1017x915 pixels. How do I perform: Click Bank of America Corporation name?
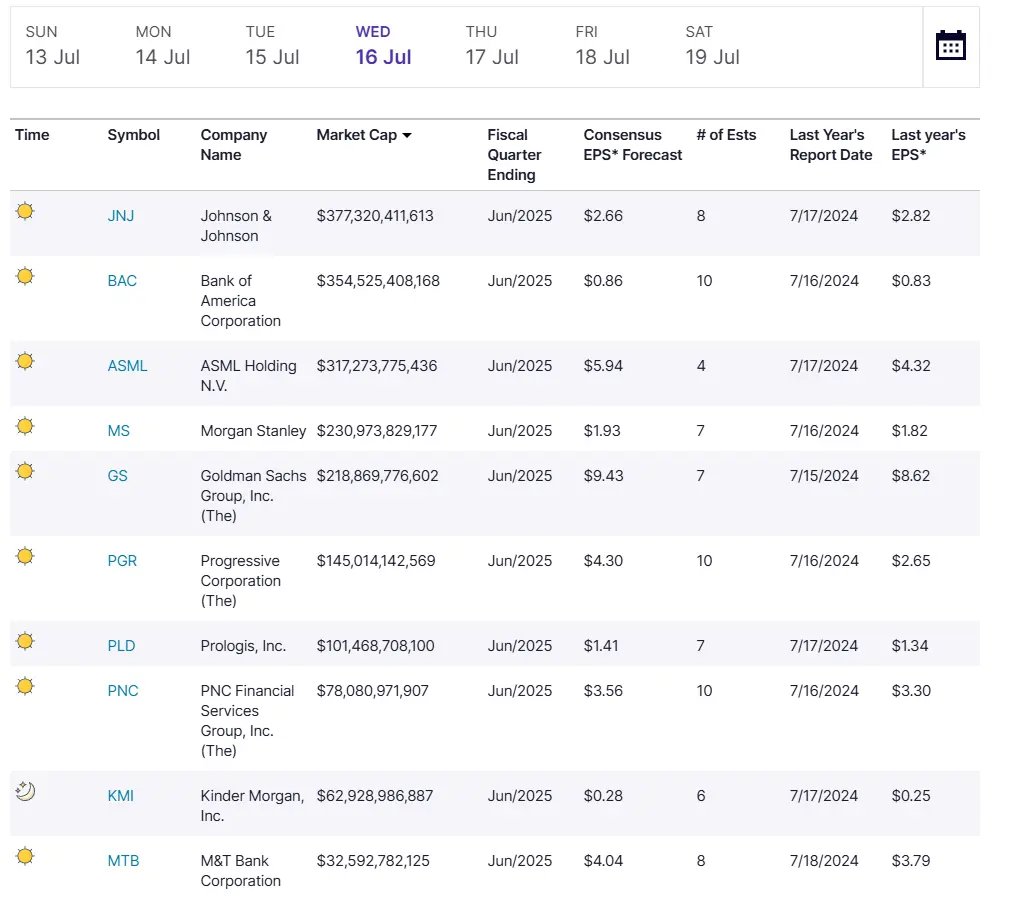click(241, 301)
